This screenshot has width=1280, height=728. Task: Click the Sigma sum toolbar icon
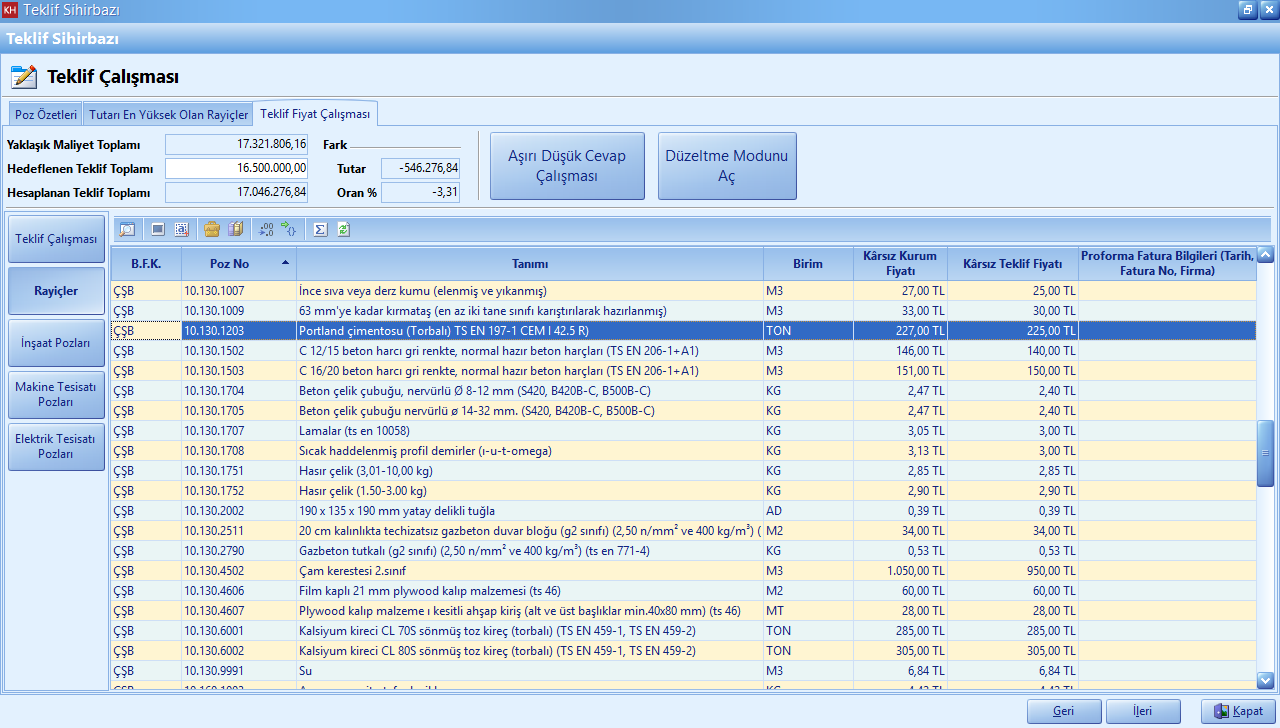pyautogui.click(x=320, y=229)
